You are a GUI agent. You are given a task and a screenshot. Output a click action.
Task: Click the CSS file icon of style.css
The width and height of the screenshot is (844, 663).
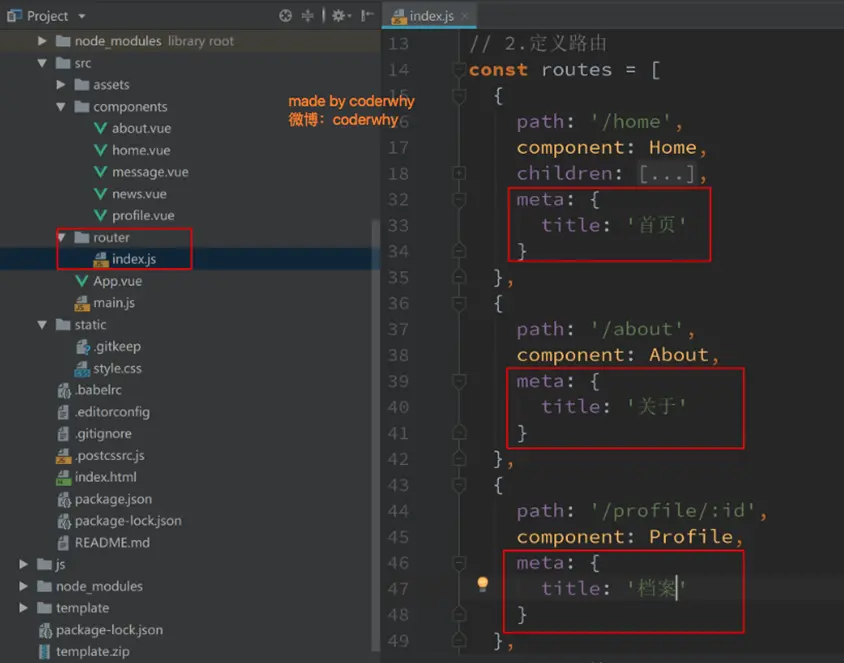point(82,368)
